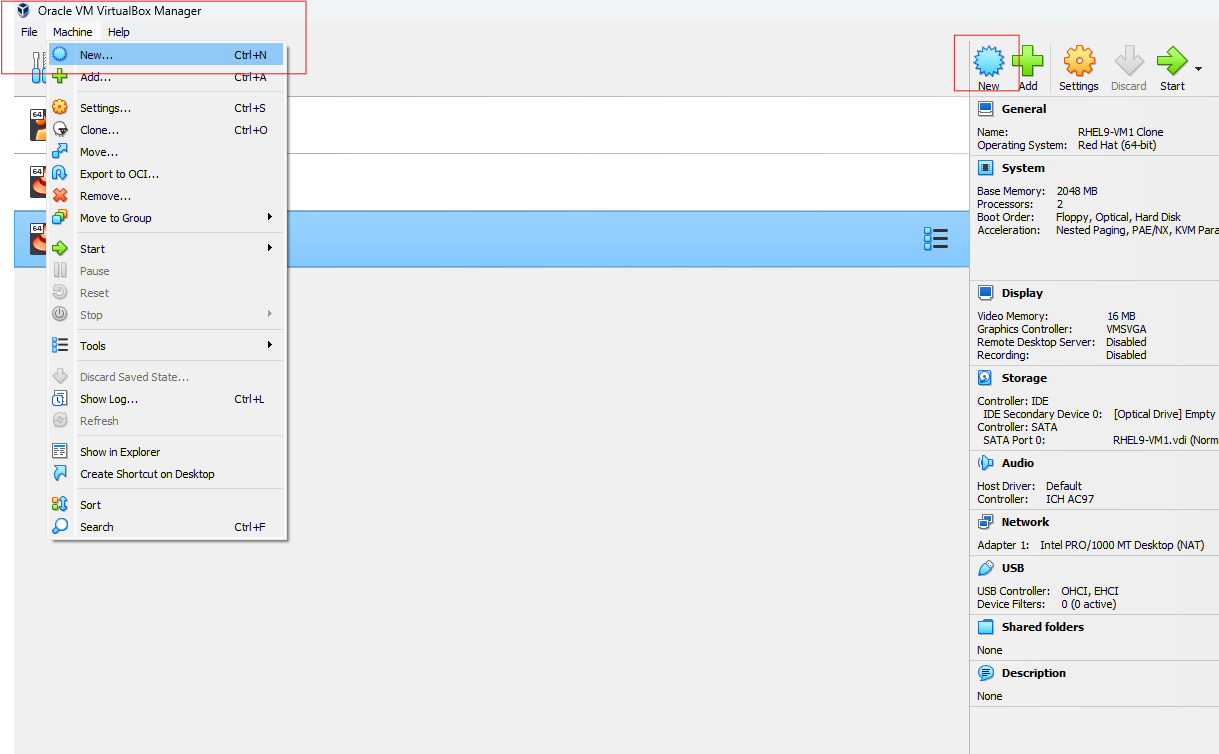Click the 2048 MB base memory value
The image size is (1219, 754).
[x=1077, y=191]
